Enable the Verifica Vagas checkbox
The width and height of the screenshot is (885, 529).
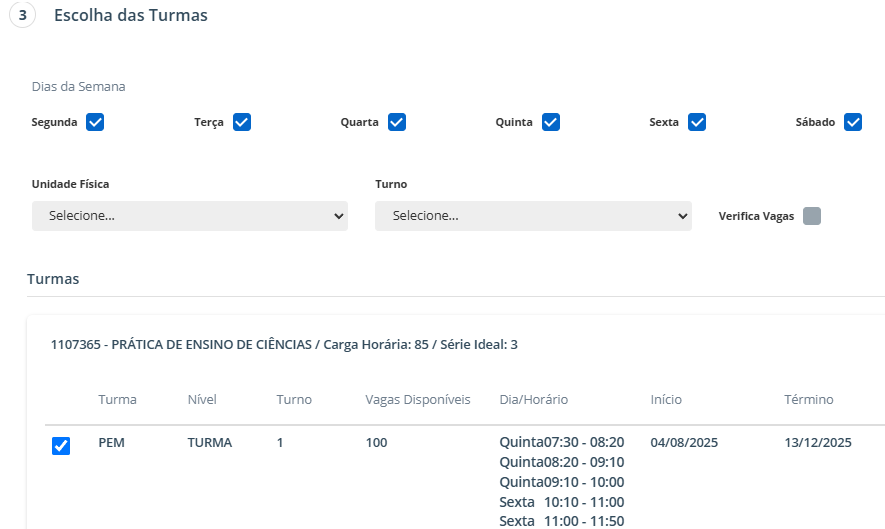tap(812, 216)
